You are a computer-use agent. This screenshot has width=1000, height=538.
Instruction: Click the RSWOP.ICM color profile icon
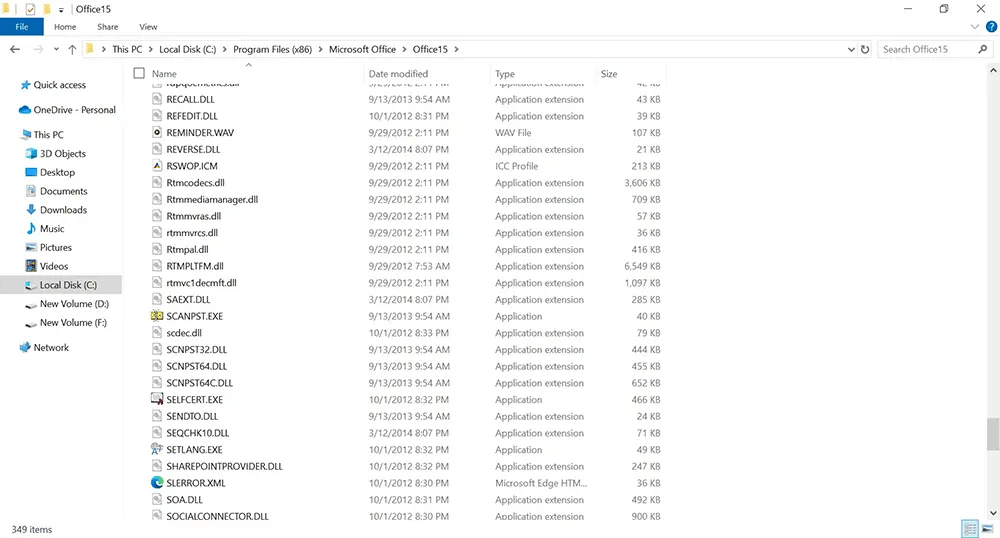(157, 166)
